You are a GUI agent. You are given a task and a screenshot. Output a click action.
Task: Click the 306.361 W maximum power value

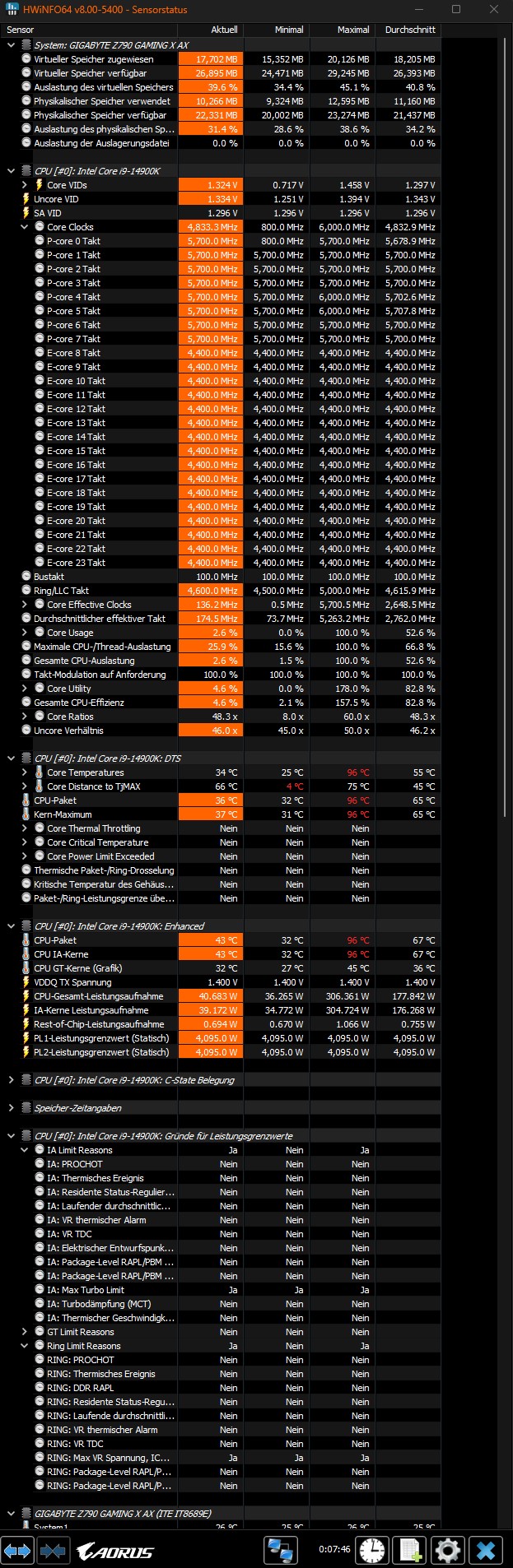point(347,996)
